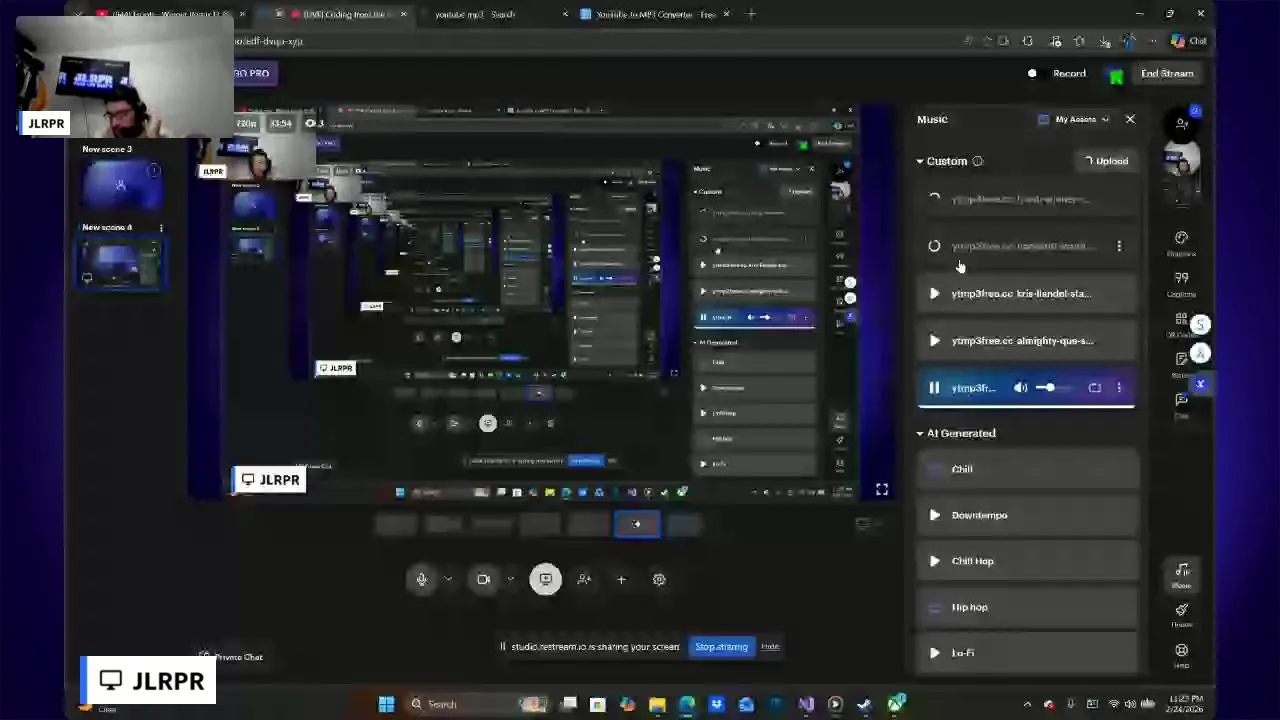The height and width of the screenshot is (720, 1280).
Task: Open a new browser tab
Action: (x=752, y=14)
